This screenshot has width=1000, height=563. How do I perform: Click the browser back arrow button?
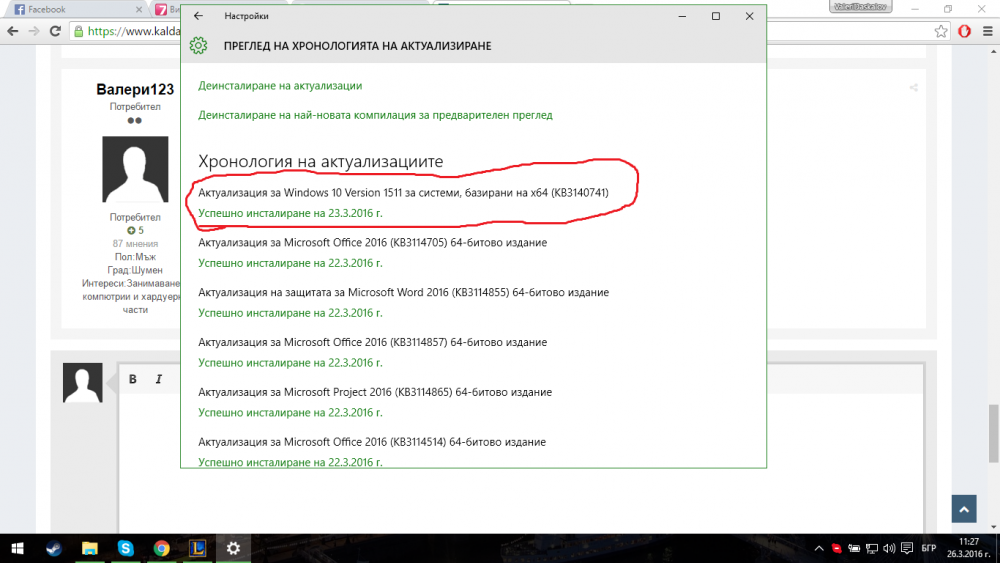[x=13, y=31]
